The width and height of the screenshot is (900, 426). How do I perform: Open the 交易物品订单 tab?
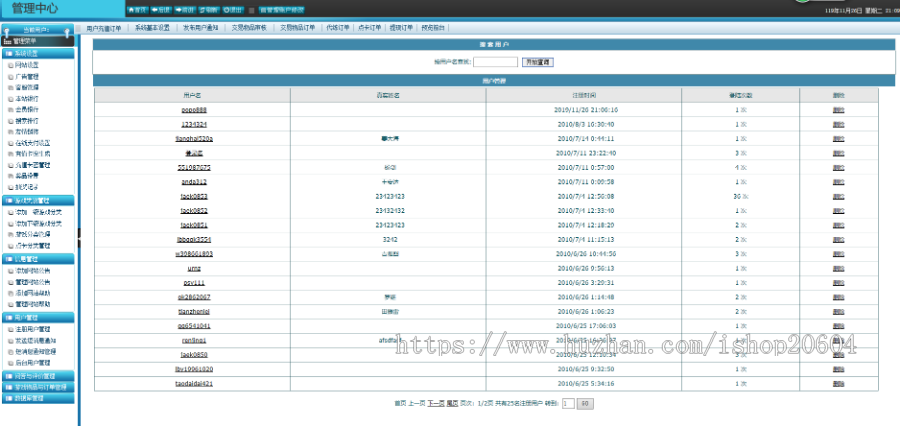click(x=297, y=28)
